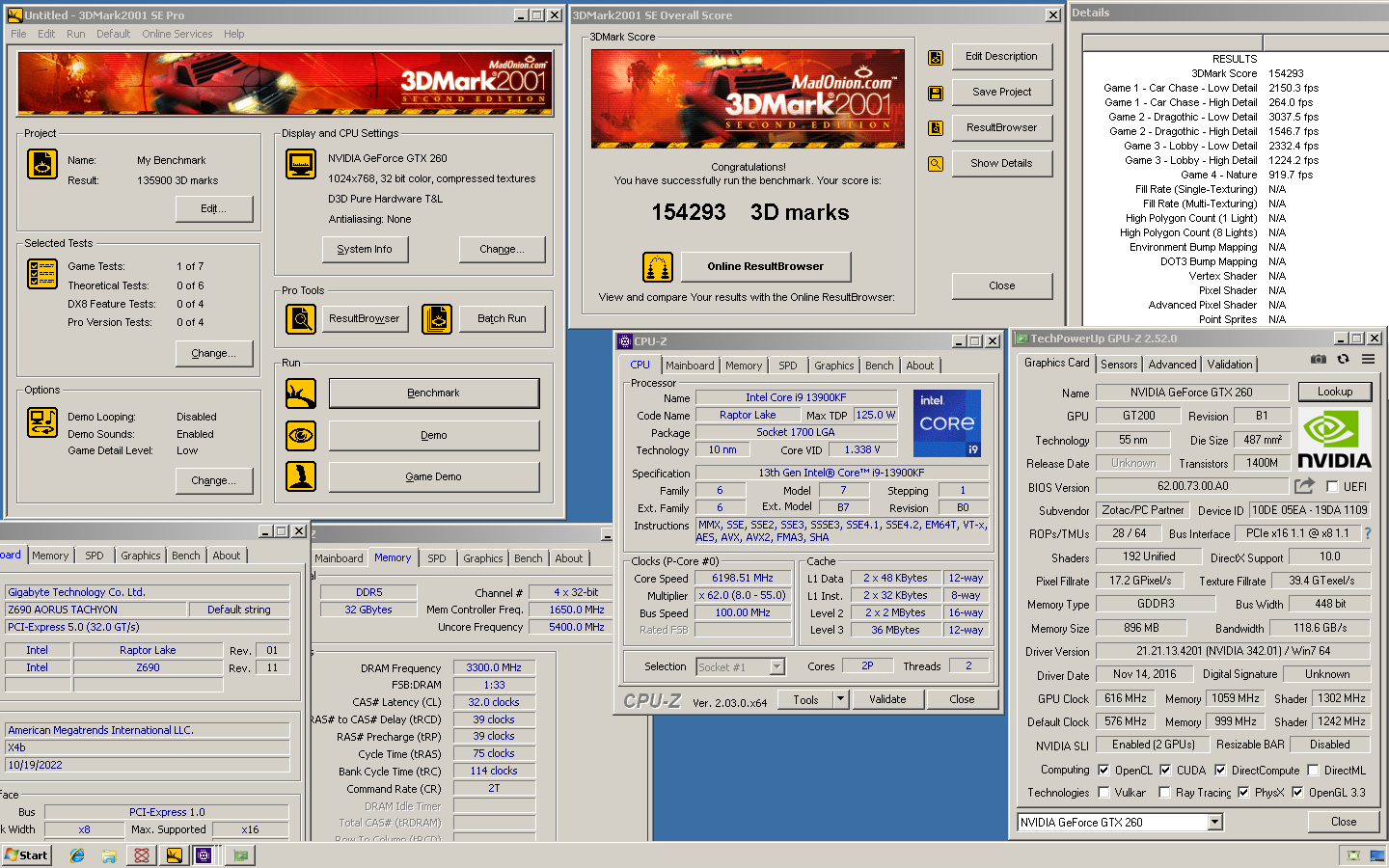Select the GPU-Z taskbar button
Screen dimensions: 1389x868
pyautogui.click(x=240, y=855)
